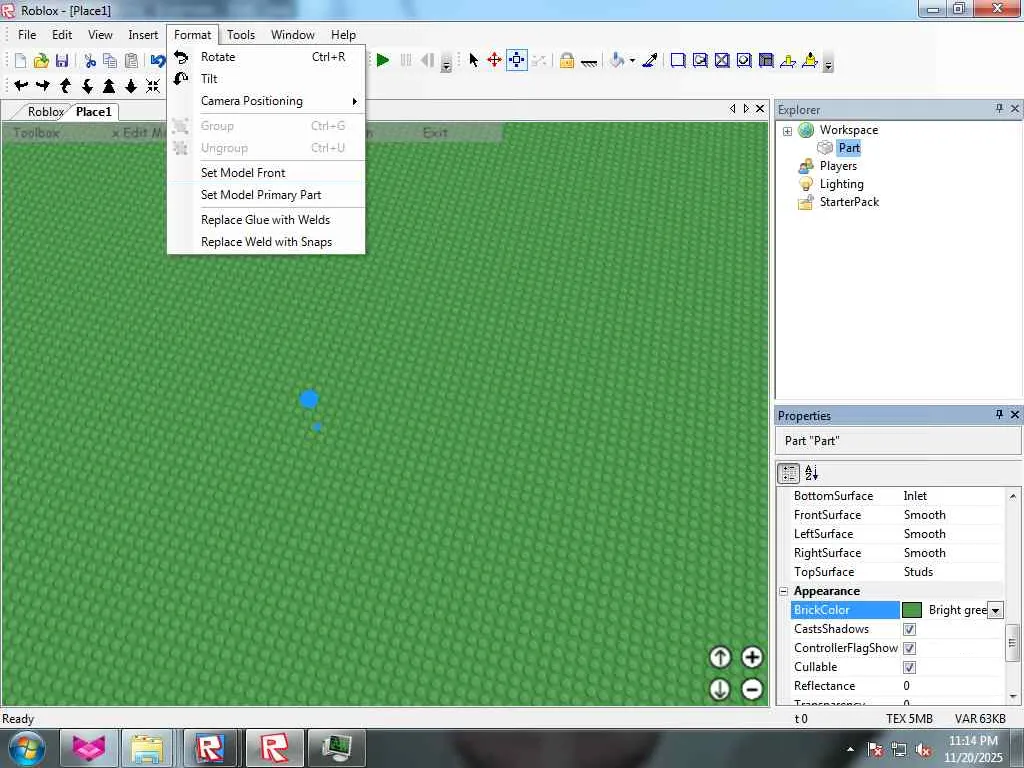Open a file with the folder icon
Image resolution: width=1024 pixels, height=768 pixels.
pos(41,61)
